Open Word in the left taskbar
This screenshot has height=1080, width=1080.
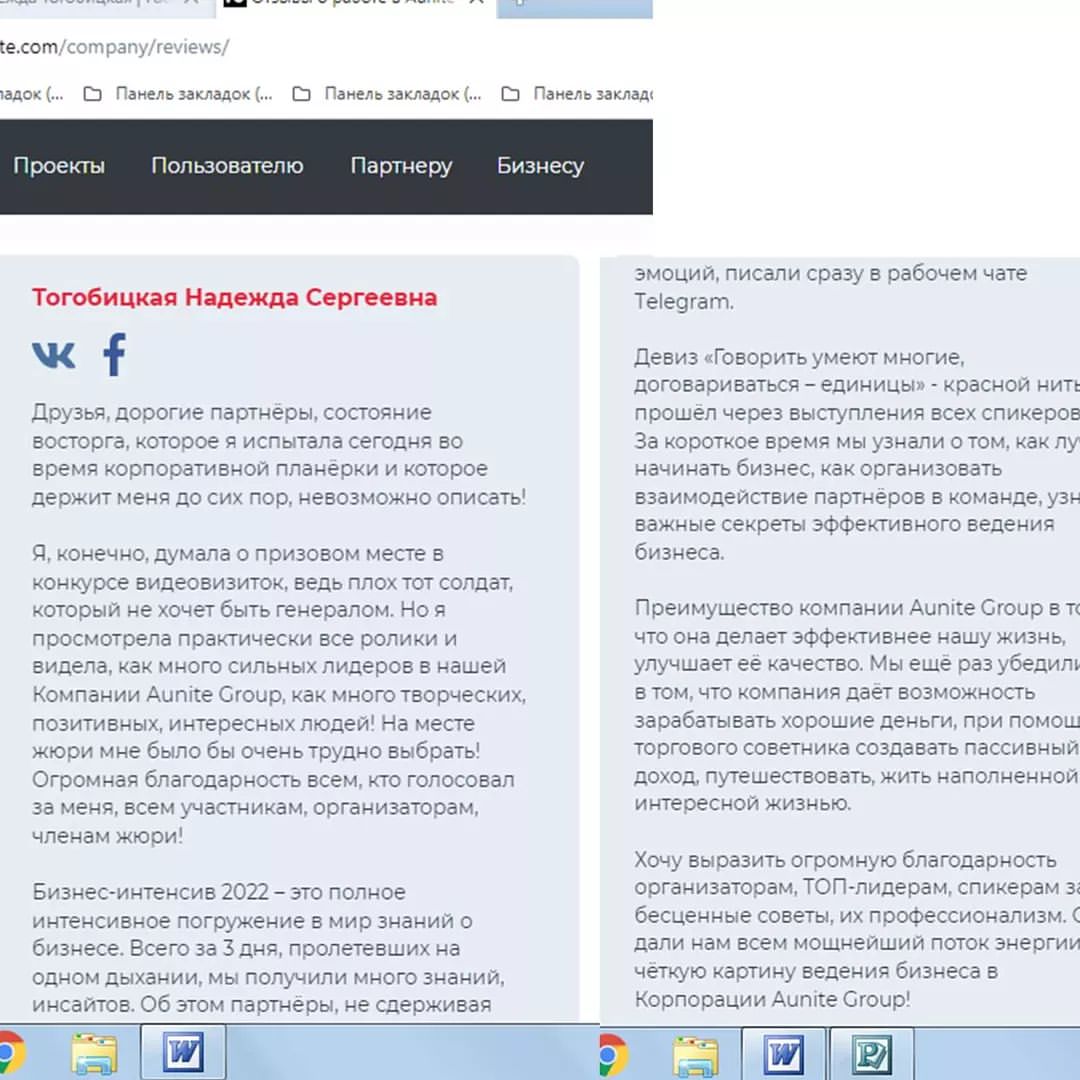click(x=183, y=1052)
